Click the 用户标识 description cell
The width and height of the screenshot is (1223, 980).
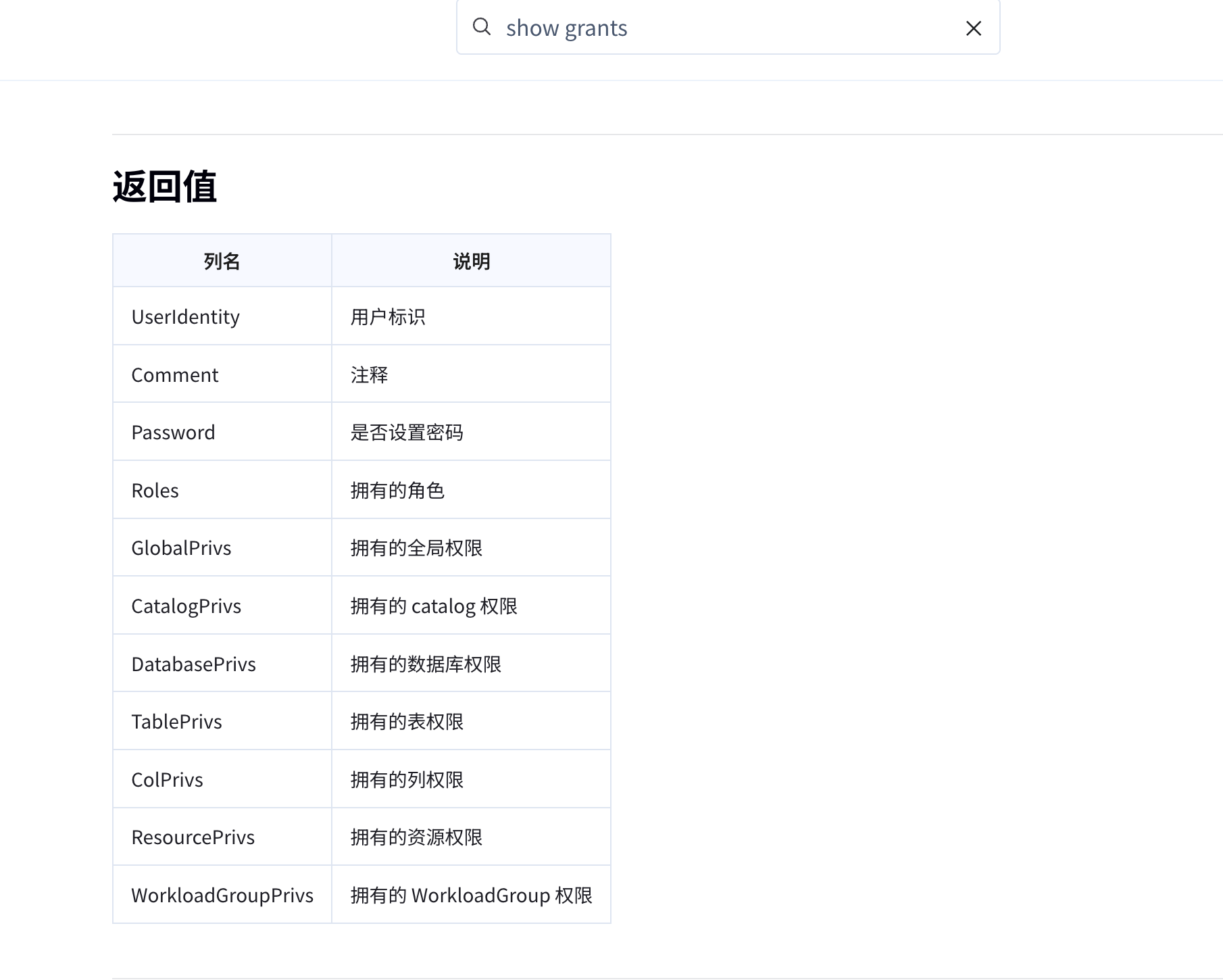pyautogui.click(x=388, y=317)
